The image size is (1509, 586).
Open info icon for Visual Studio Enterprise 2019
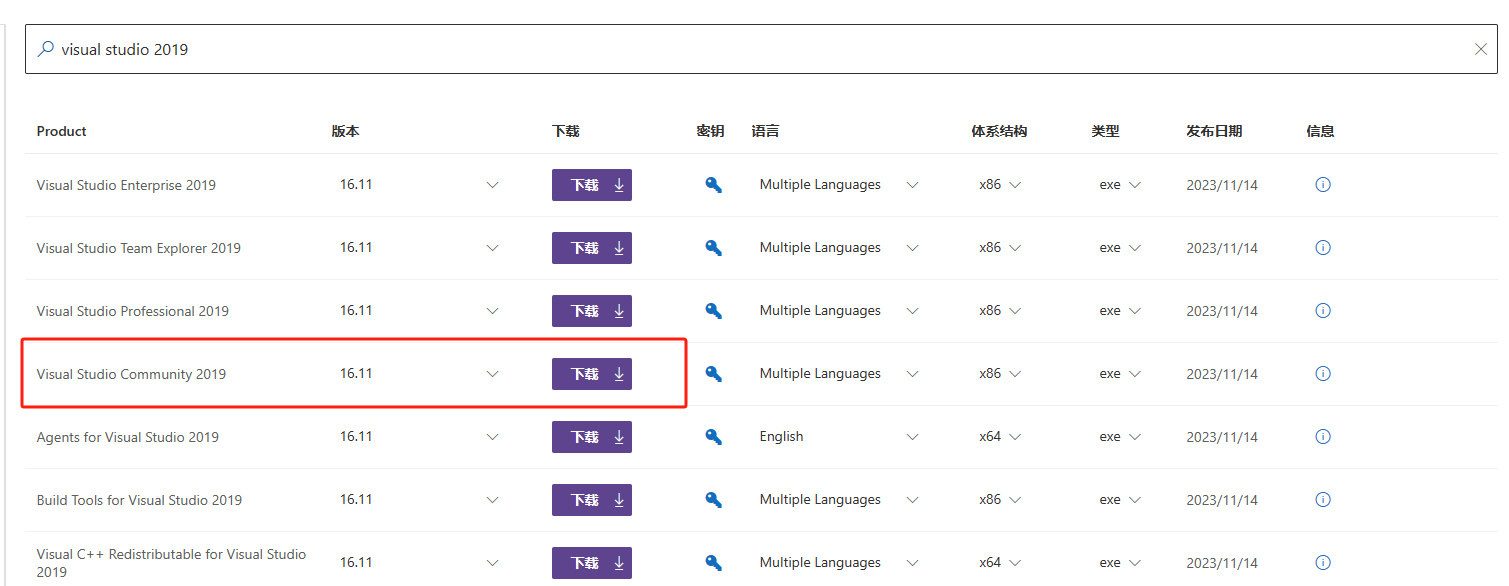click(1323, 185)
